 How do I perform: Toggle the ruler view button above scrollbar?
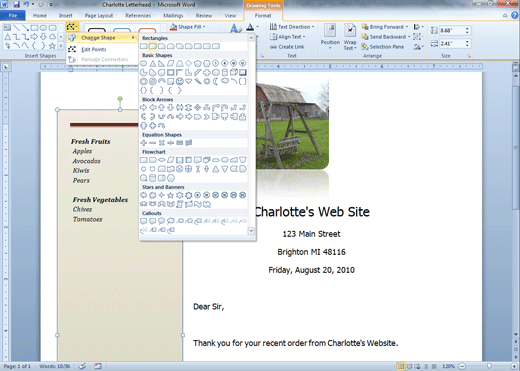pyautogui.click(x=515, y=67)
